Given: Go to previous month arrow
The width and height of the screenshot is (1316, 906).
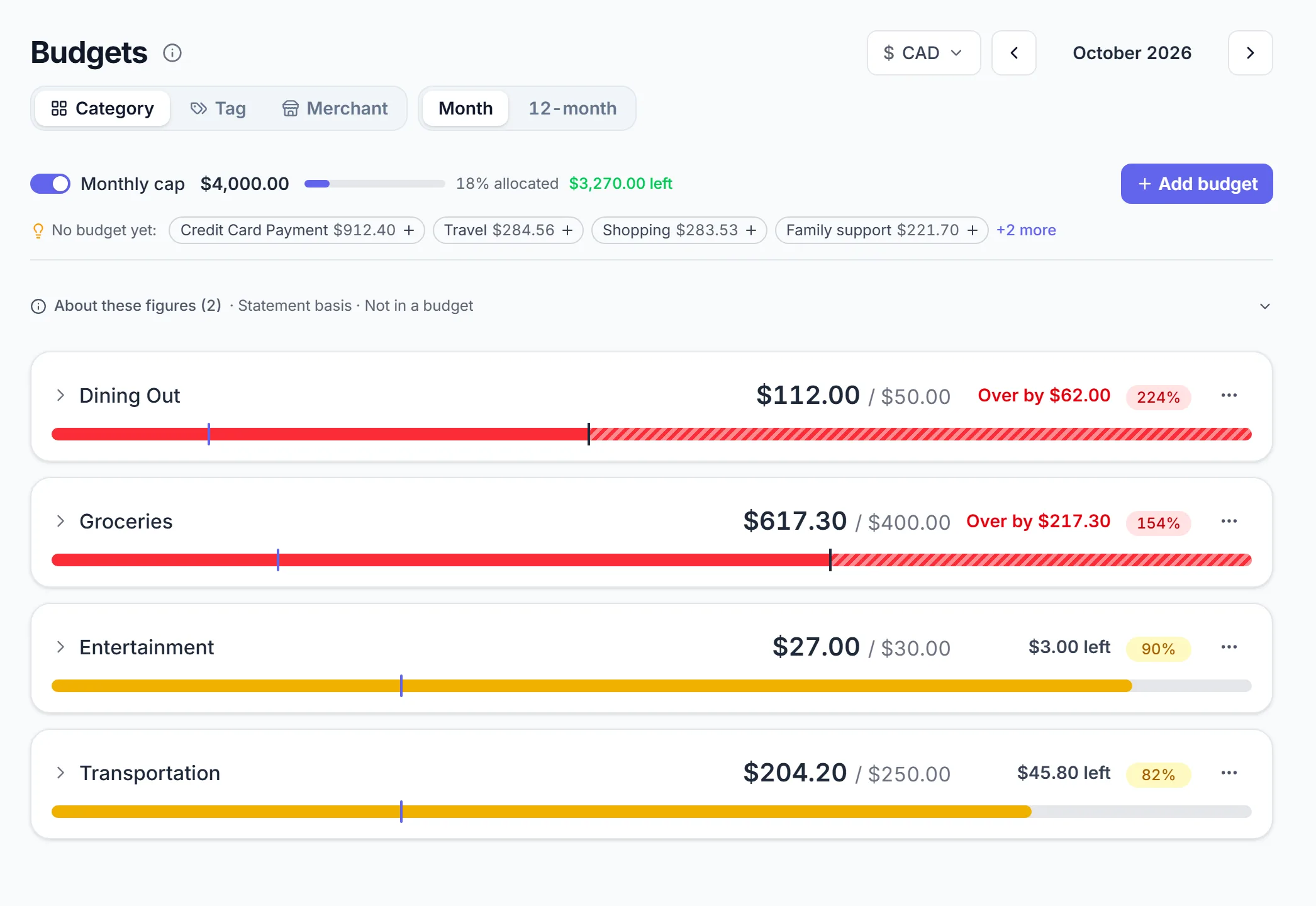Looking at the screenshot, I should pos(1014,53).
